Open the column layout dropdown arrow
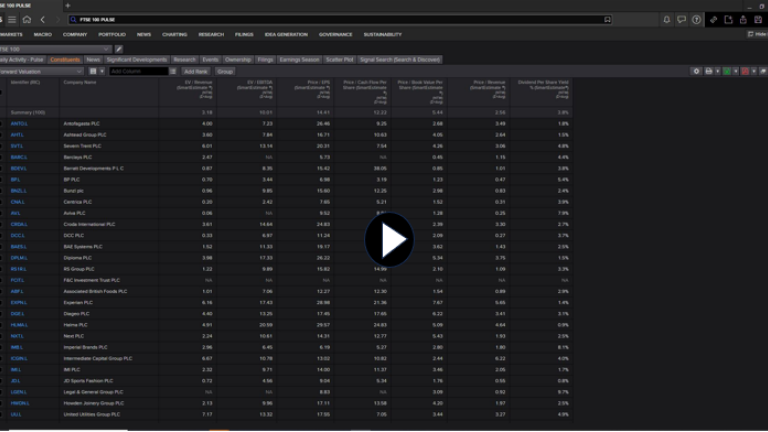The height and width of the screenshot is (432, 768). click(x=103, y=71)
